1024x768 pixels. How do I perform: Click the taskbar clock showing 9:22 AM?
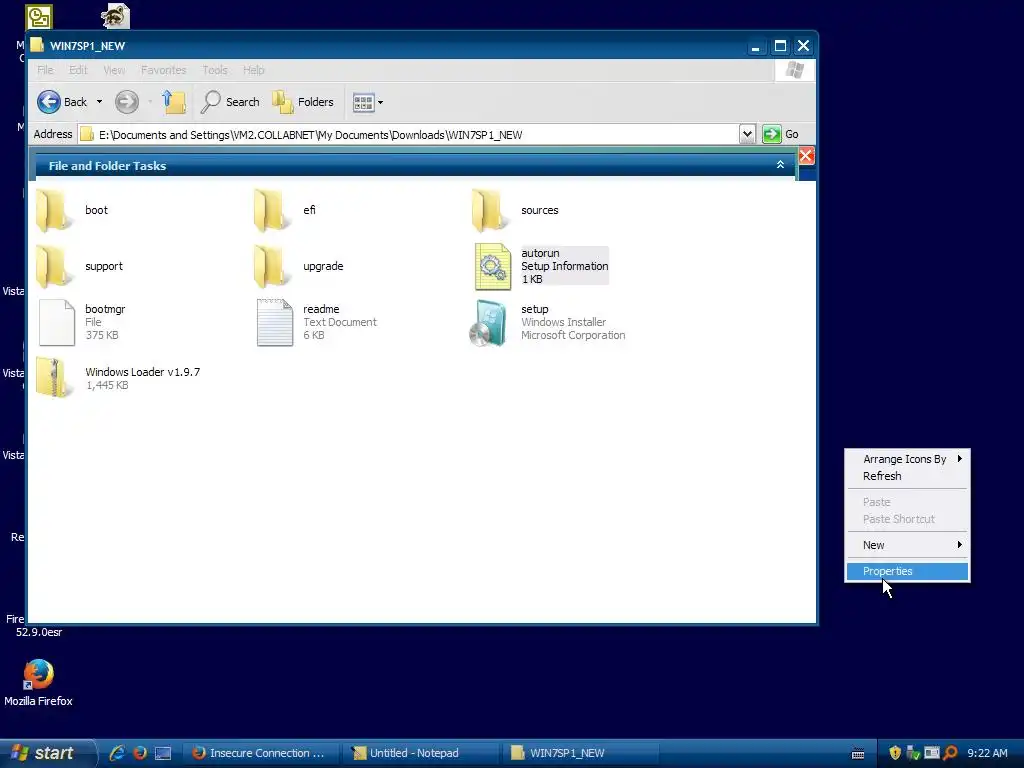[x=987, y=753]
